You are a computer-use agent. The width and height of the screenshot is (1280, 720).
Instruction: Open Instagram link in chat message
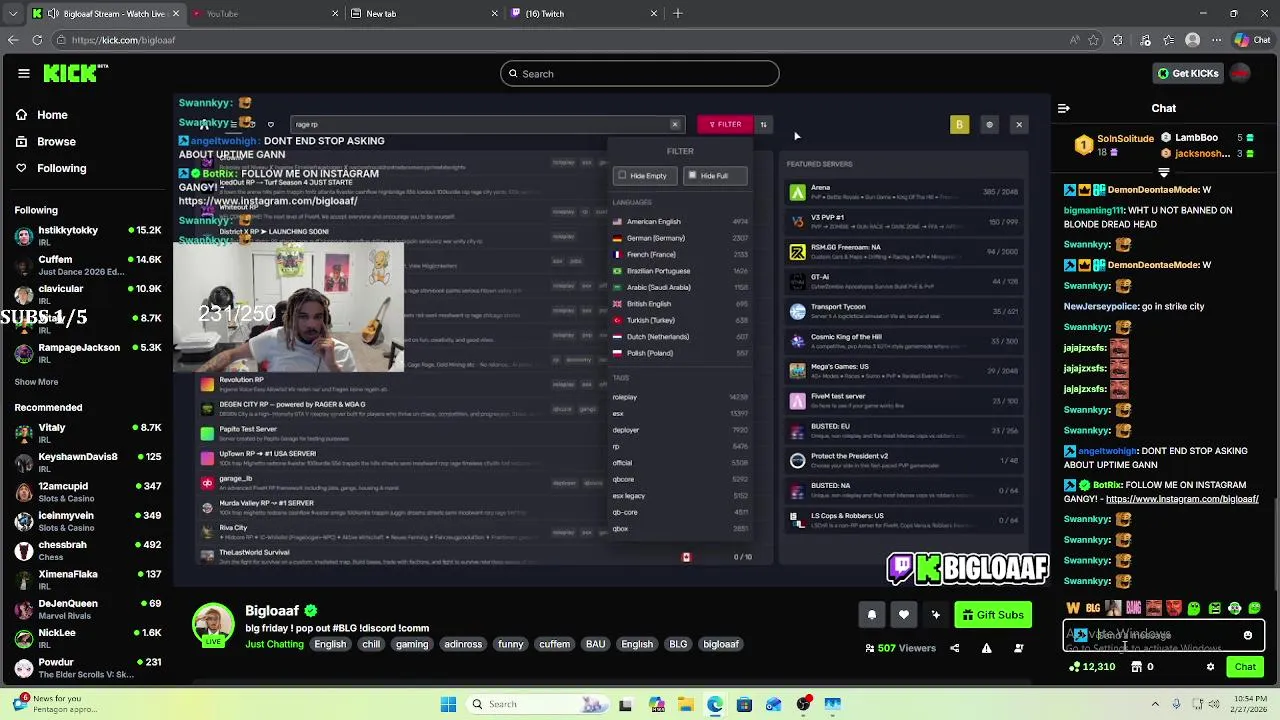(x=1182, y=499)
